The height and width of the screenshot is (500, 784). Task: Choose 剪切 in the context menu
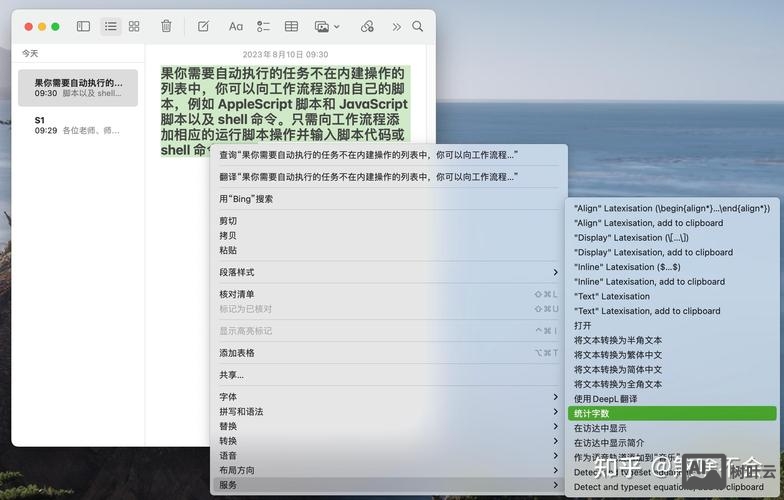[388, 221]
